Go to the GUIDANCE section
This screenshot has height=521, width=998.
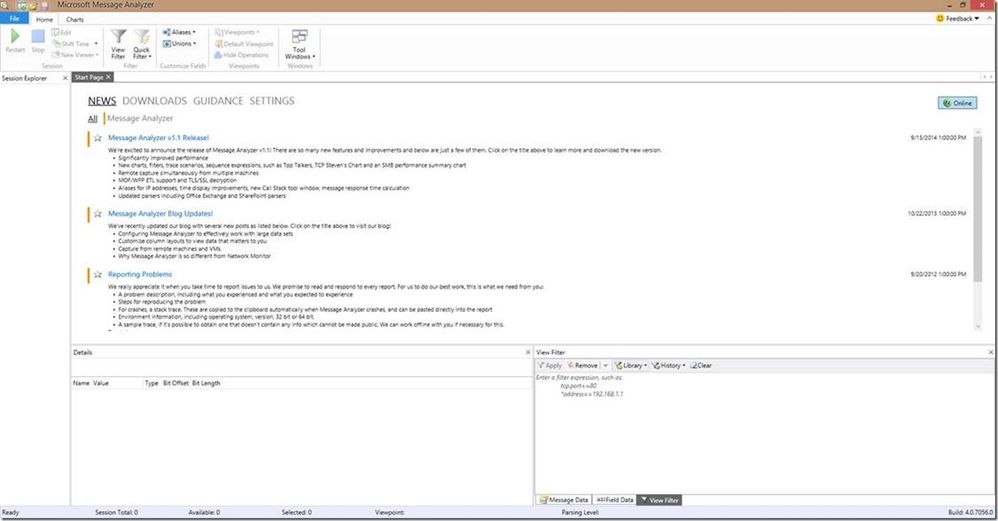click(x=218, y=101)
